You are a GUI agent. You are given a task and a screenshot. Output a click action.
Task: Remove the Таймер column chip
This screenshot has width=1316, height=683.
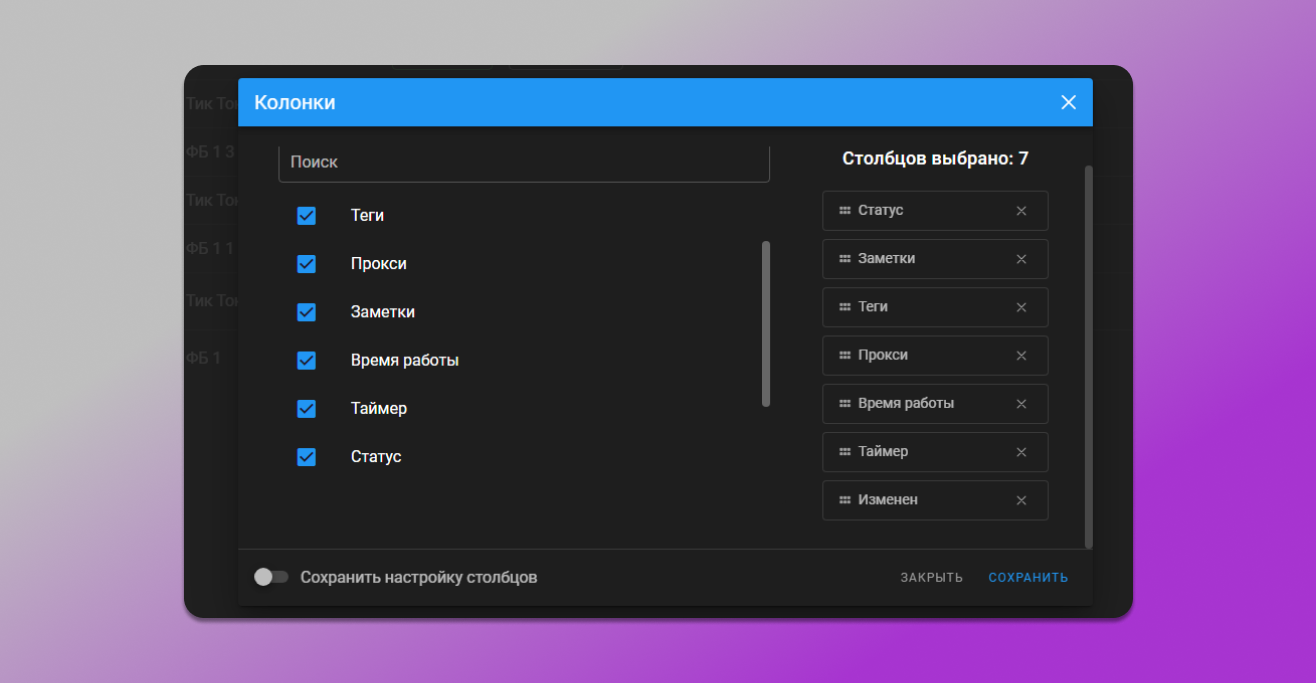click(1021, 452)
